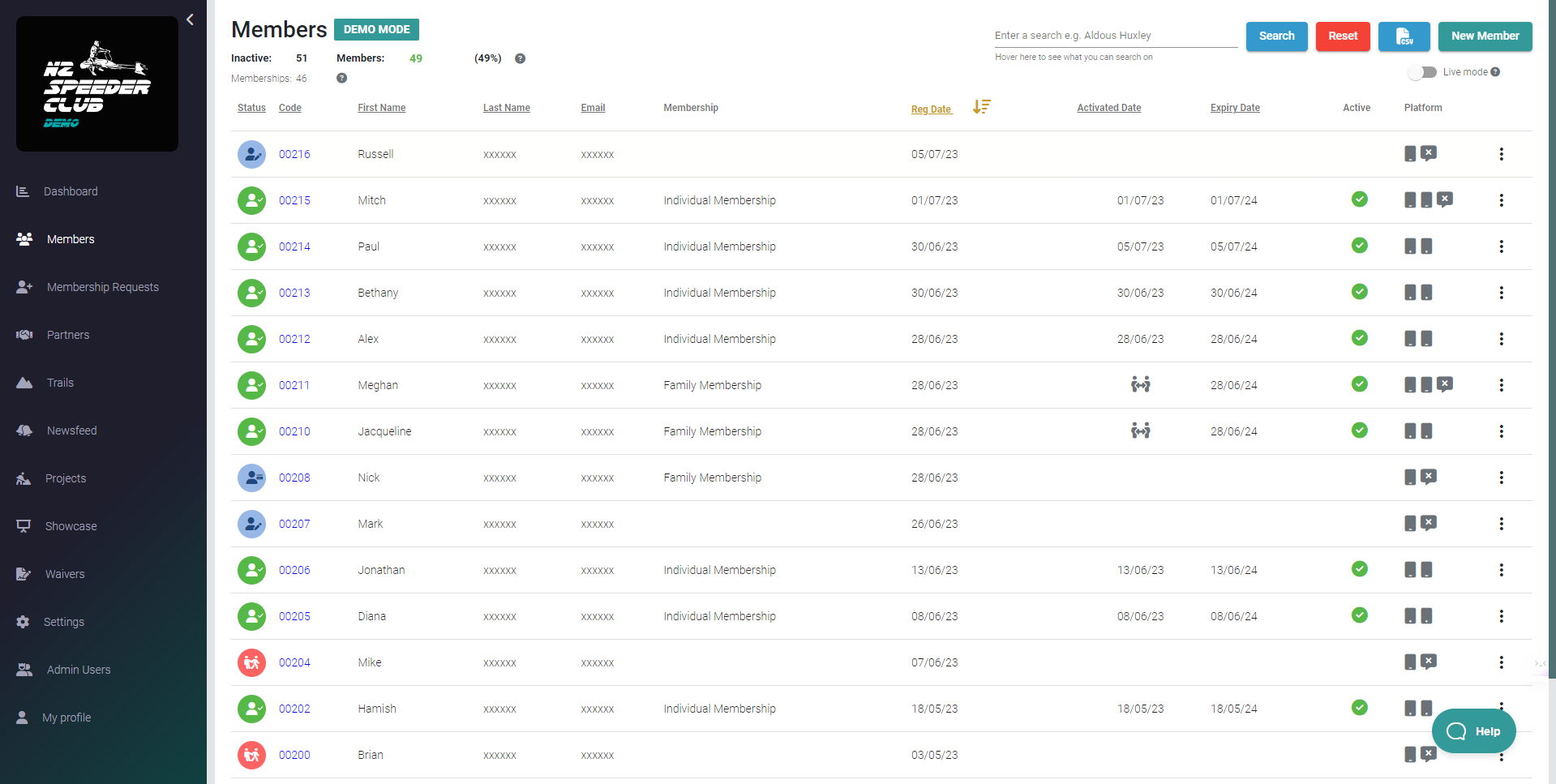Click the help icon beside Memberships 46

(341, 78)
